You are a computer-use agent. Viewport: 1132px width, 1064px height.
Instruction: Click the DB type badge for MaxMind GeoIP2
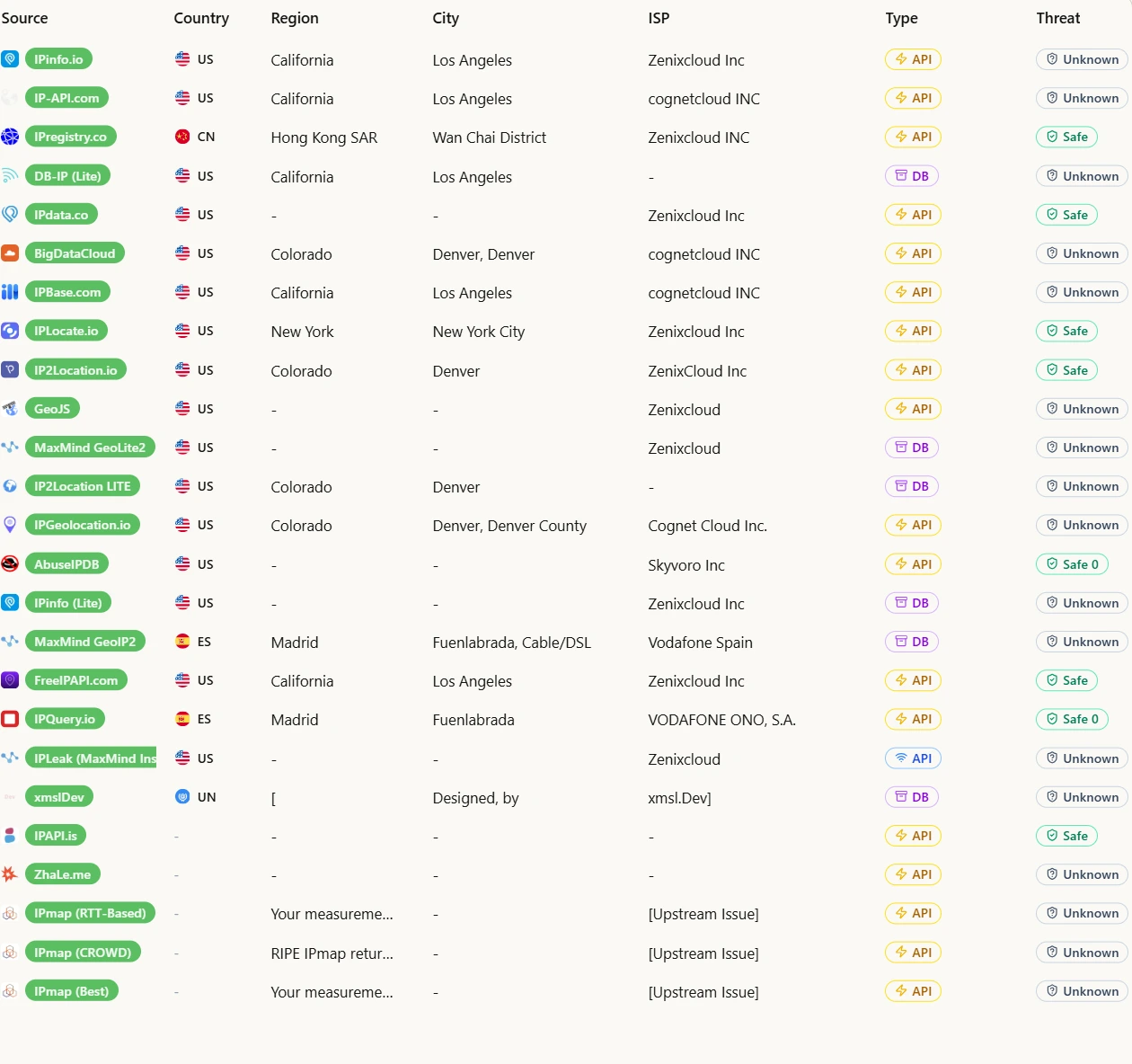tap(912, 642)
